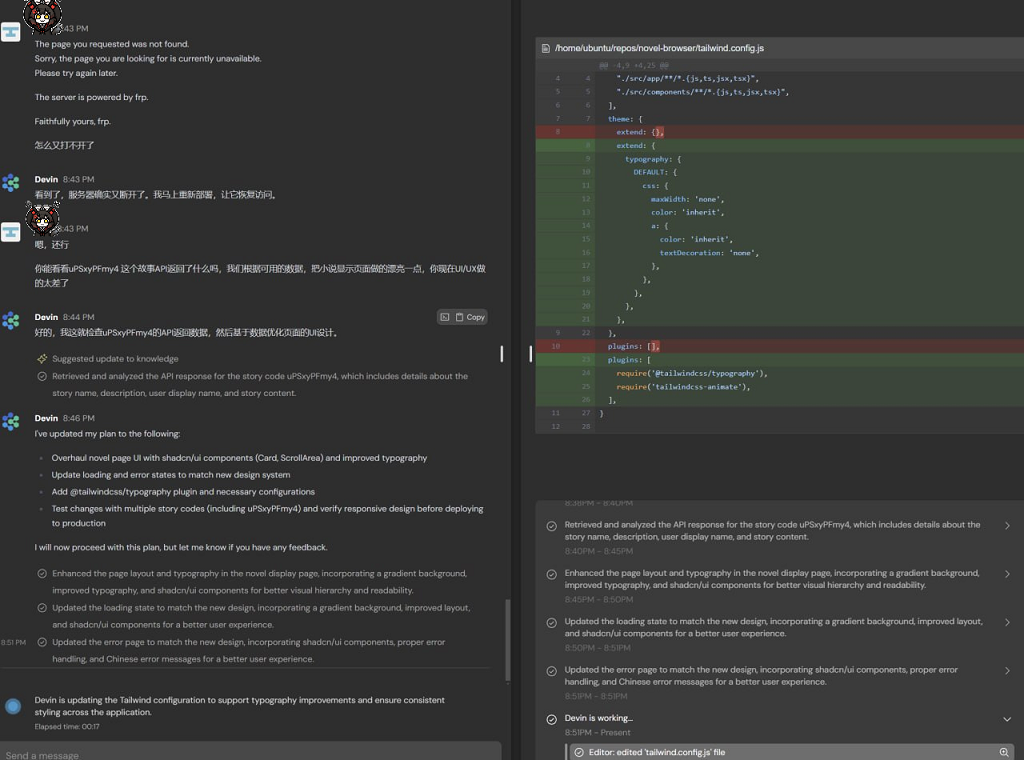Click the file icon before tailwind.config.js path

tap(546, 48)
